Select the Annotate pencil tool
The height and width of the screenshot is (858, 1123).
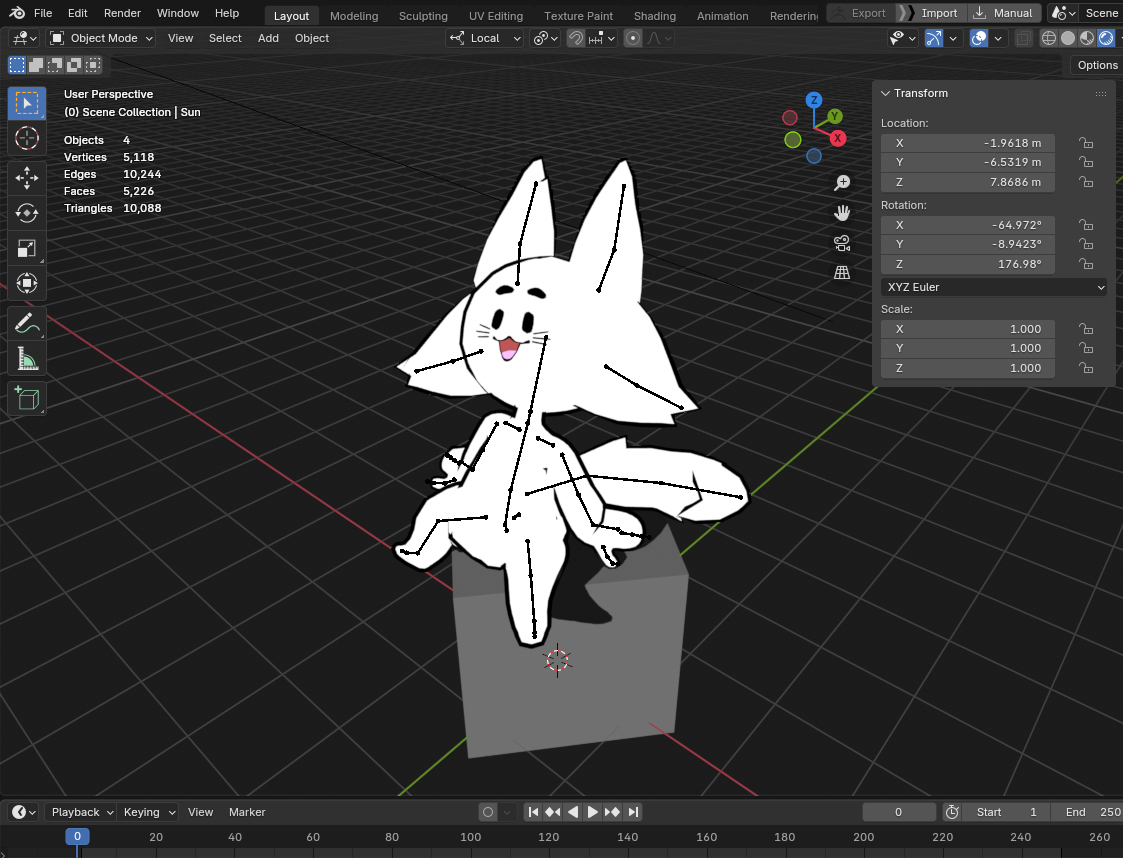pos(27,323)
